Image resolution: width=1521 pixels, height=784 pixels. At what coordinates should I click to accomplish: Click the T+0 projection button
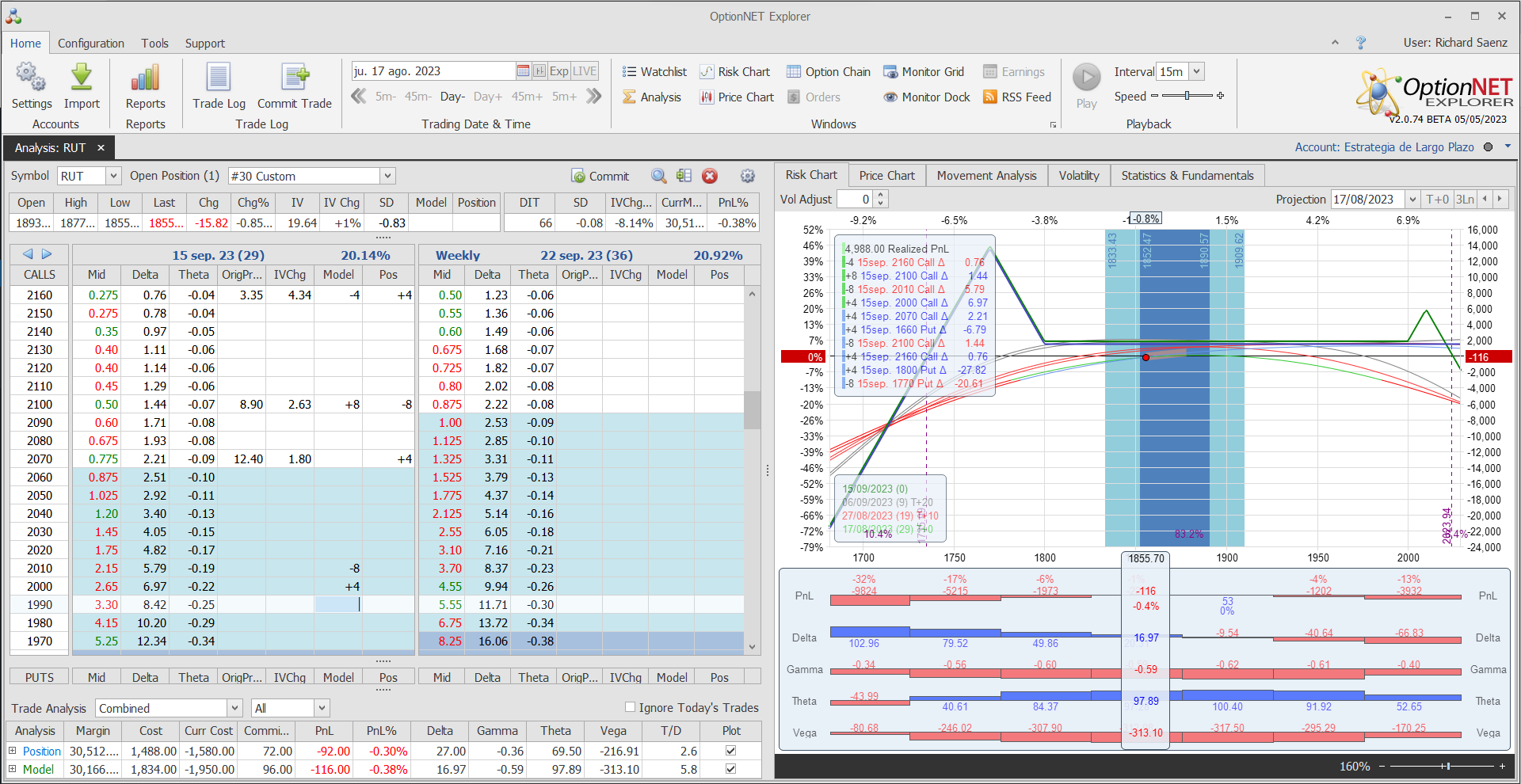[x=1436, y=200]
